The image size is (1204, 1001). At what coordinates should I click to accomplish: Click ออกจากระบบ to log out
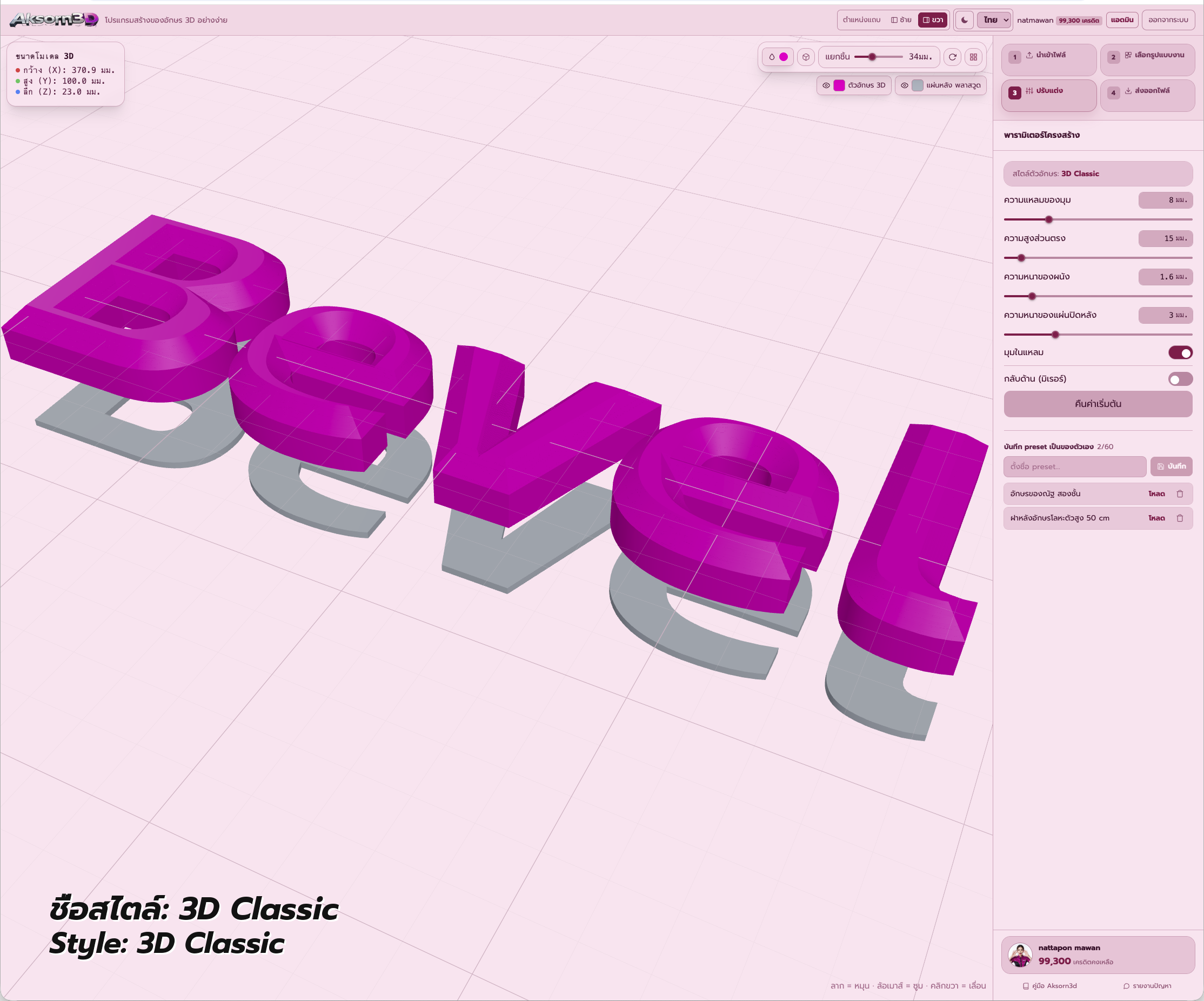point(1168,20)
